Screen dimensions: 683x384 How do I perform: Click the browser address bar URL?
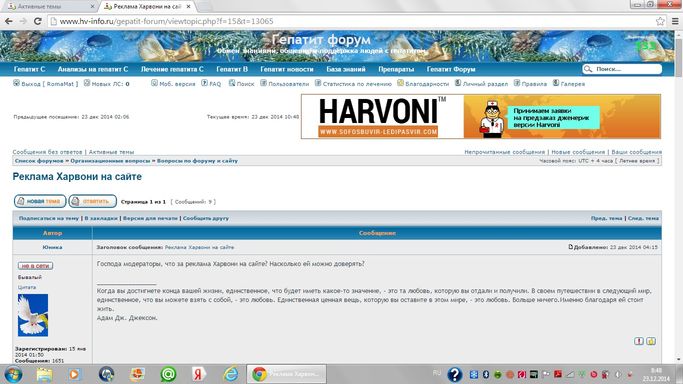(166, 21)
